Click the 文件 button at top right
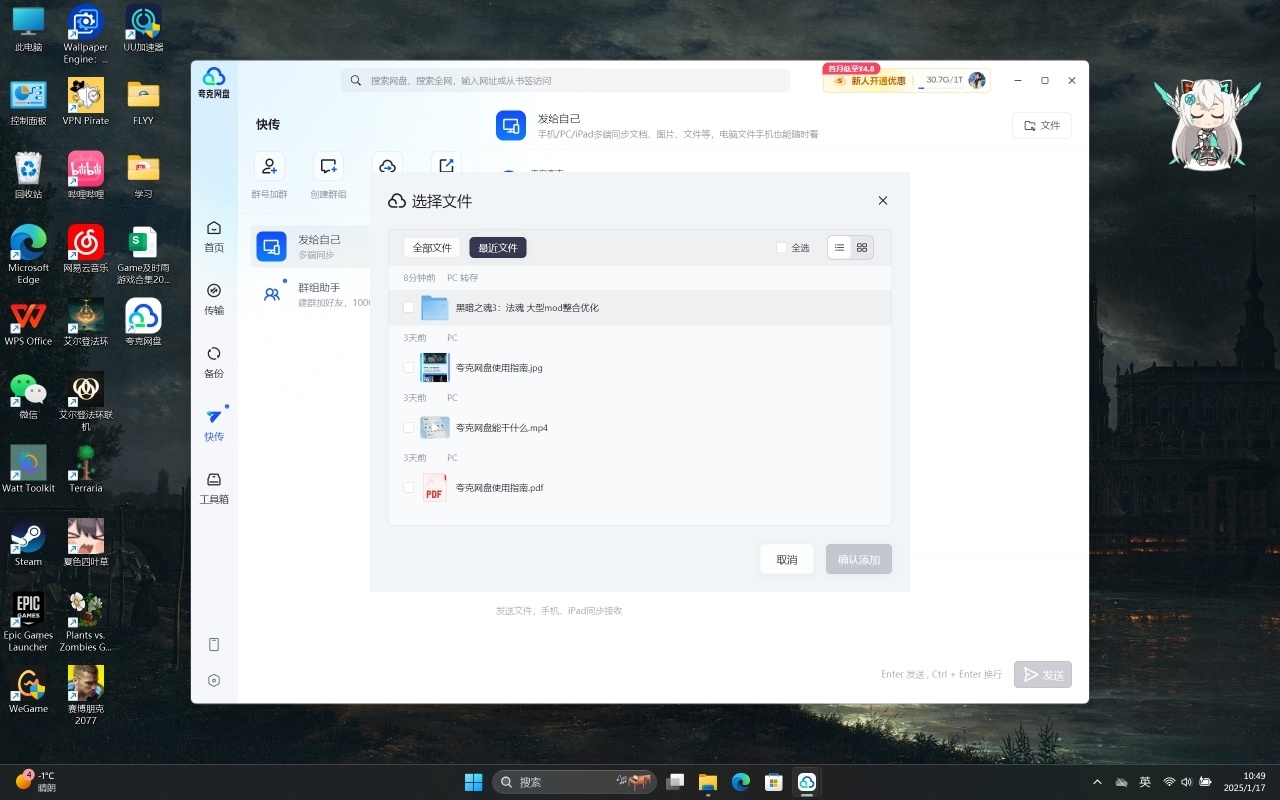This screenshot has width=1280, height=800. point(1042,125)
